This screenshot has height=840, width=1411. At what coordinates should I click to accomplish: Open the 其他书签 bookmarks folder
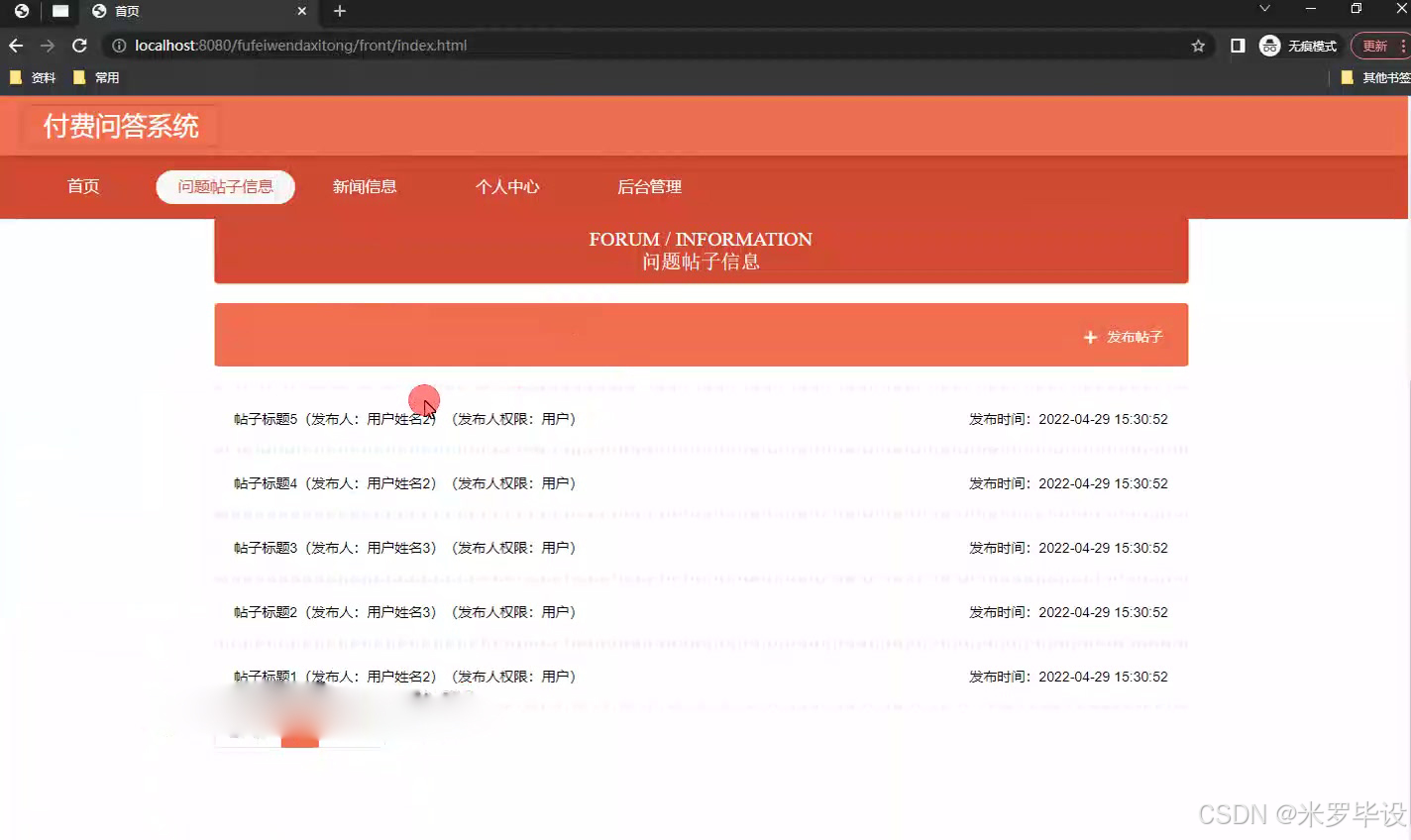coord(1375,77)
